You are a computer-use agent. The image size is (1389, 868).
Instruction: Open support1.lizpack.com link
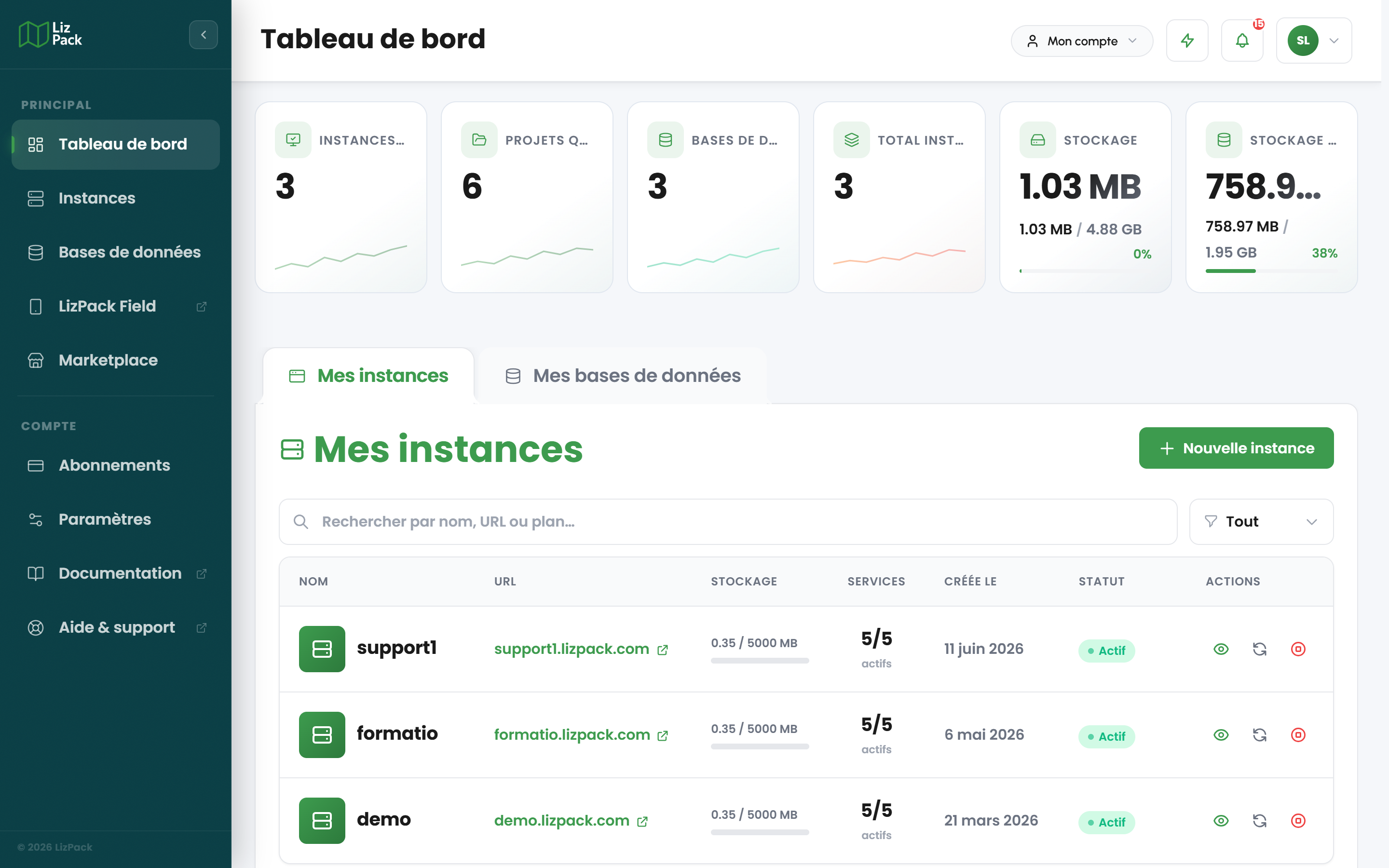coord(571,649)
